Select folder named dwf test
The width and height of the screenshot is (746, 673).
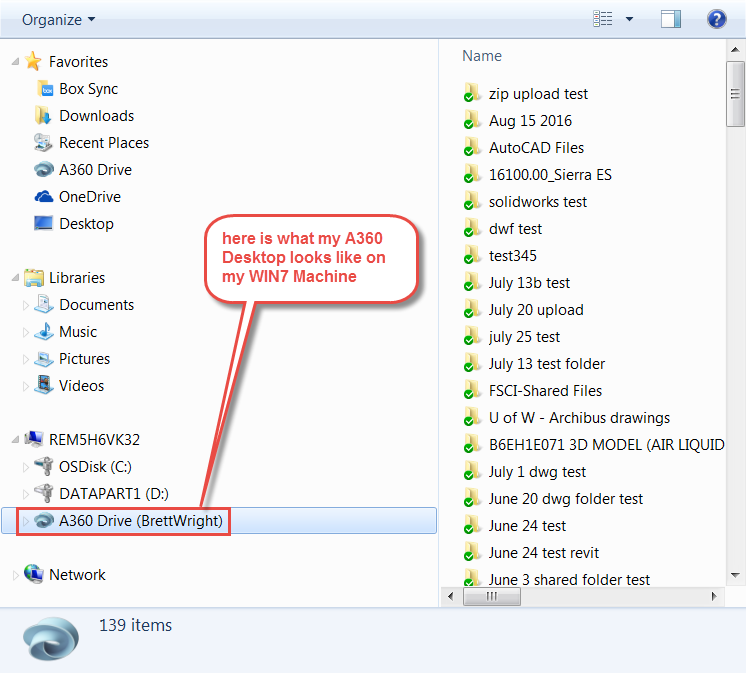pos(503,229)
